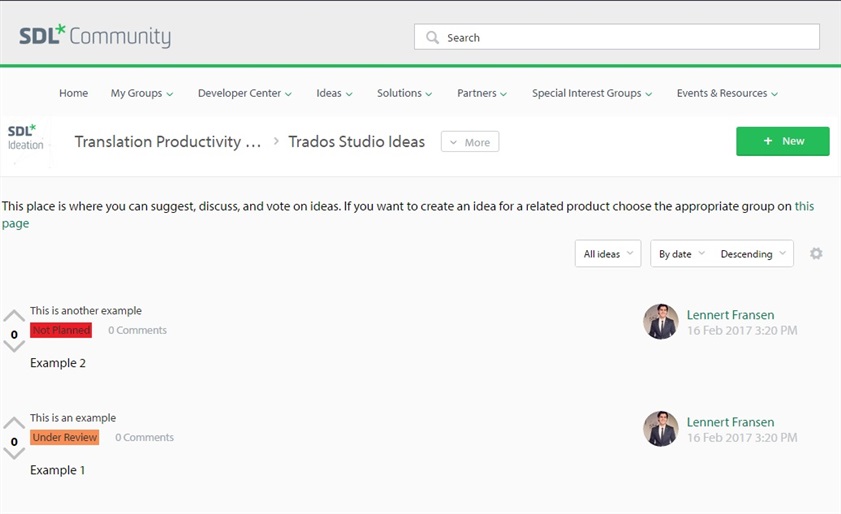The height and width of the screenshot is (514, 841).
Task: Click the SDL Community logo
Action: [95, 36]
